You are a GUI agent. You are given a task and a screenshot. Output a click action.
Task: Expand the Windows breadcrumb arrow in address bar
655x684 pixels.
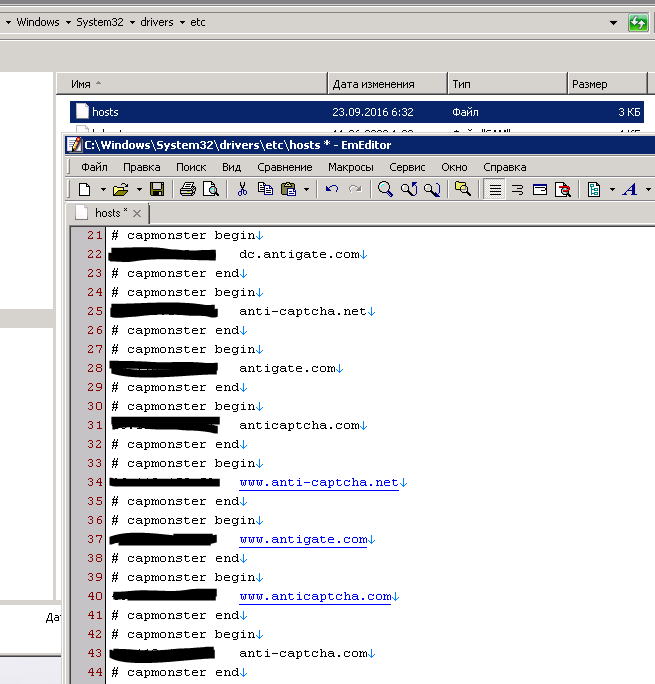(x=8, y=22)
